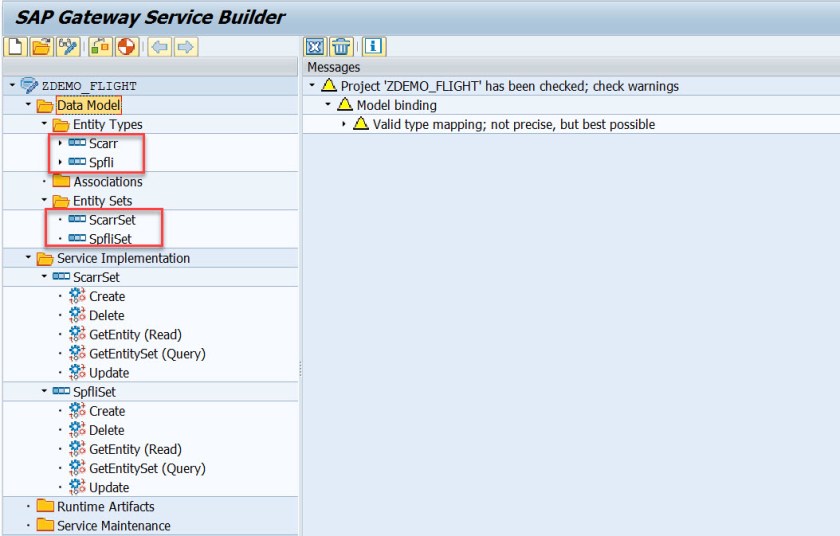Screen dimensions: 840x536
Task: Click the Scarr entity type icon
Action: [77, 143]
